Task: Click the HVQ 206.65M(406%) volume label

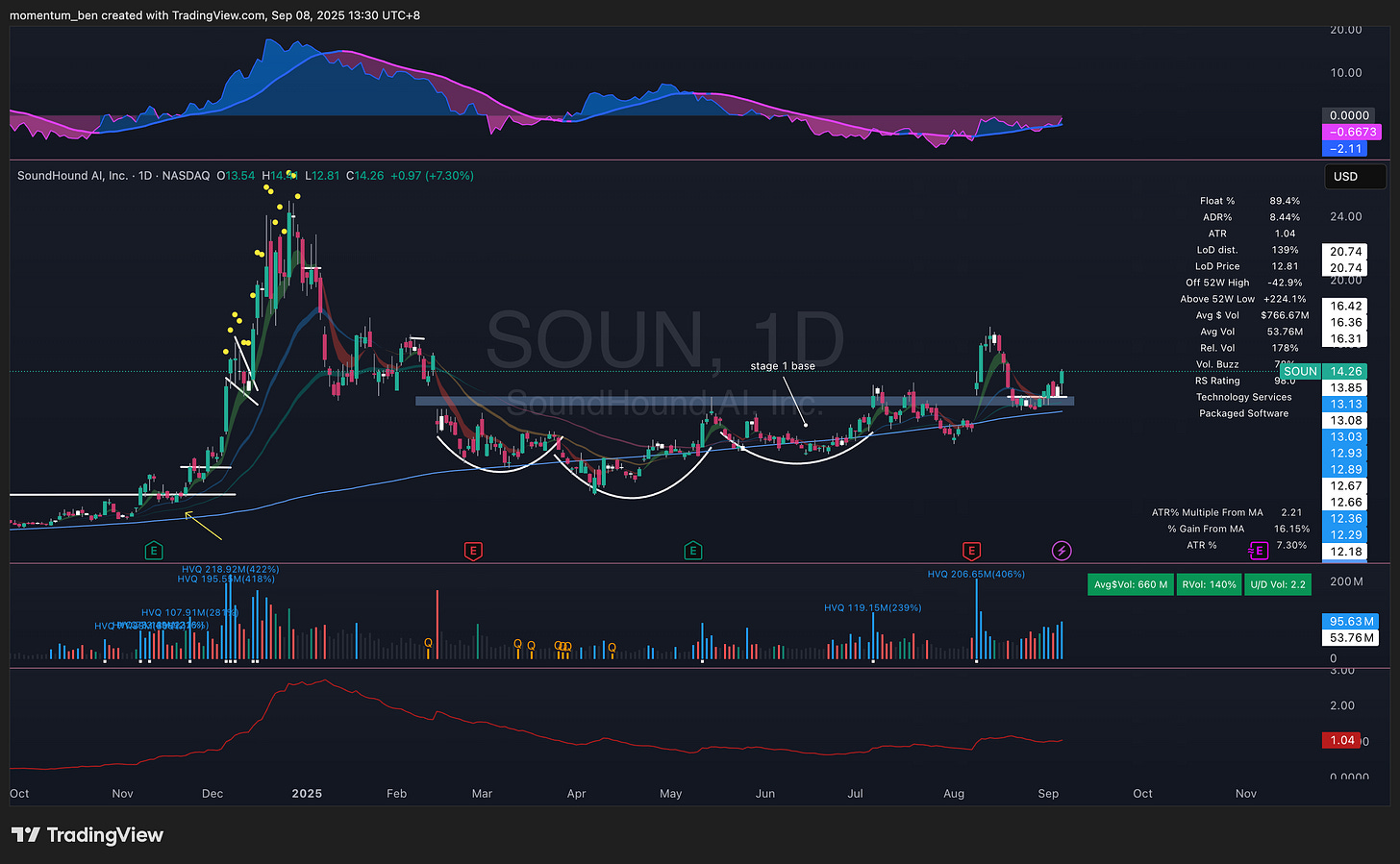Action: 976,574
